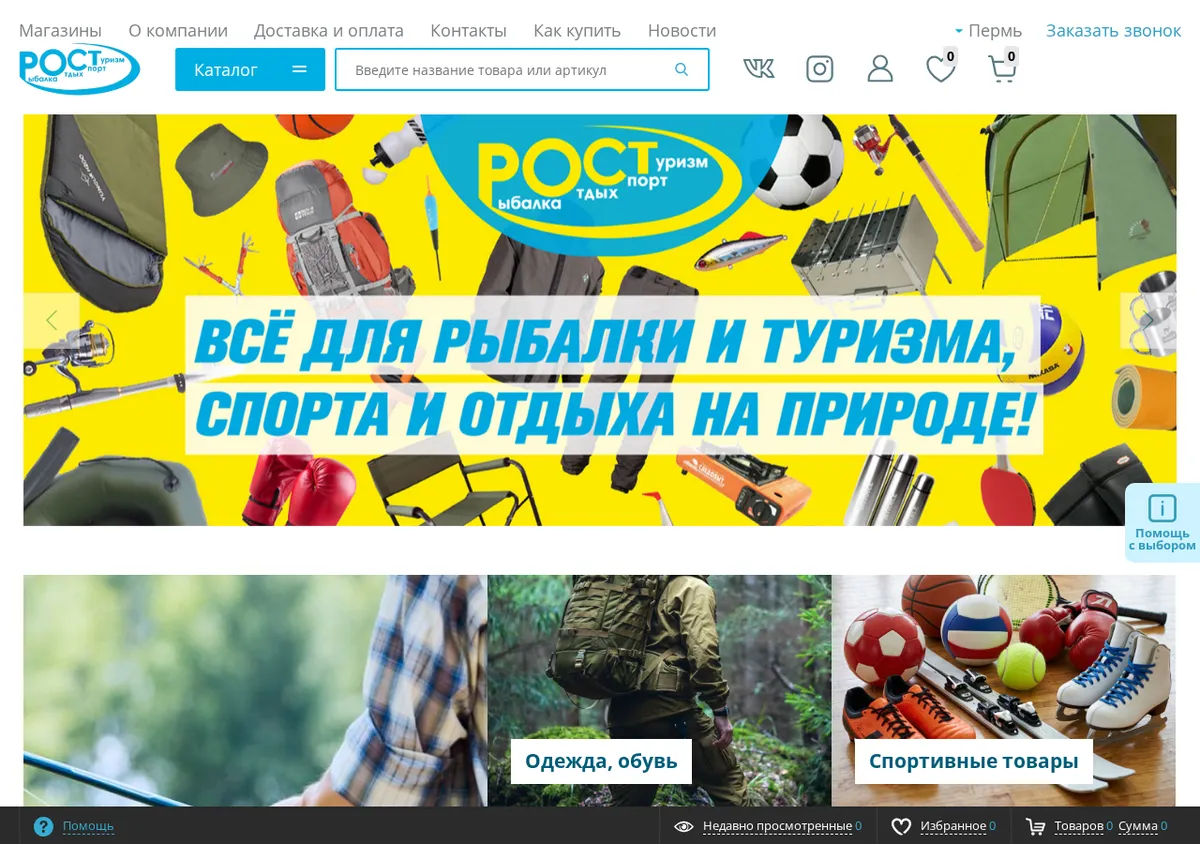Image resolution: width=1200 pixels, height=844 pixels.
Task: Expand the Пермь city selector
Action: (988, 31)
